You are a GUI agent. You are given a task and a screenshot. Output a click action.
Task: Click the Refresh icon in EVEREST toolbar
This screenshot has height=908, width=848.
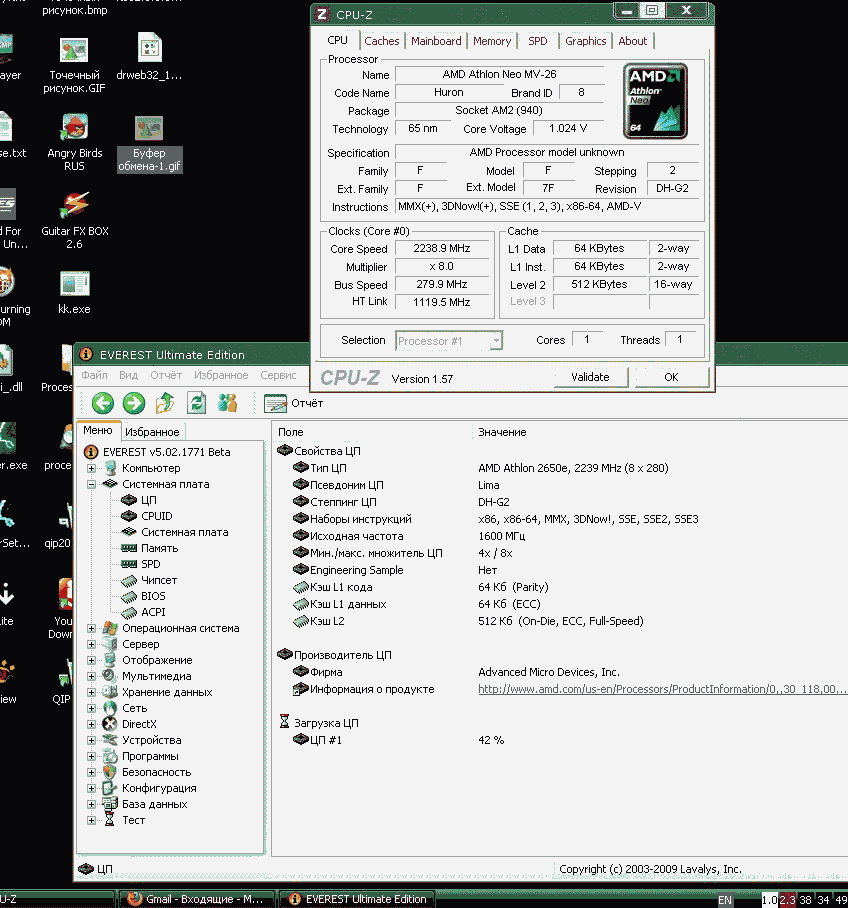(x=197, y=403)
